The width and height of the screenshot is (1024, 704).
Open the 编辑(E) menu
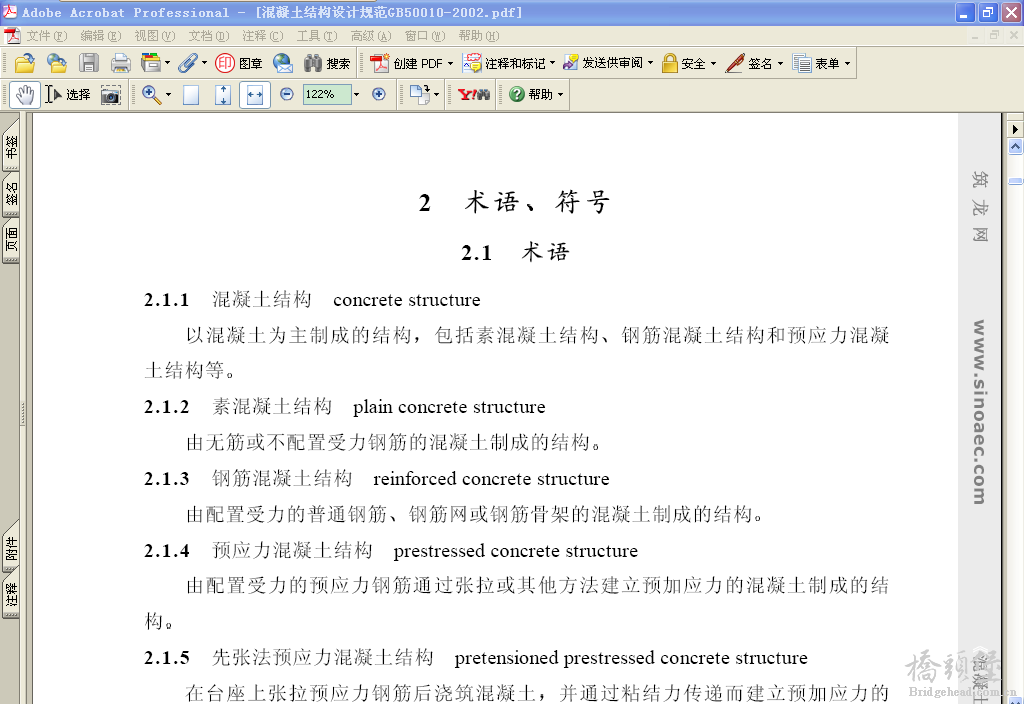[101, 36]
